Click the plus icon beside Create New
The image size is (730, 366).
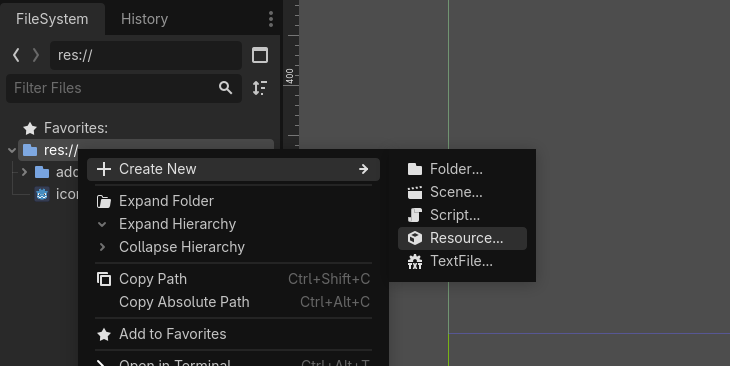coord(104,169)
